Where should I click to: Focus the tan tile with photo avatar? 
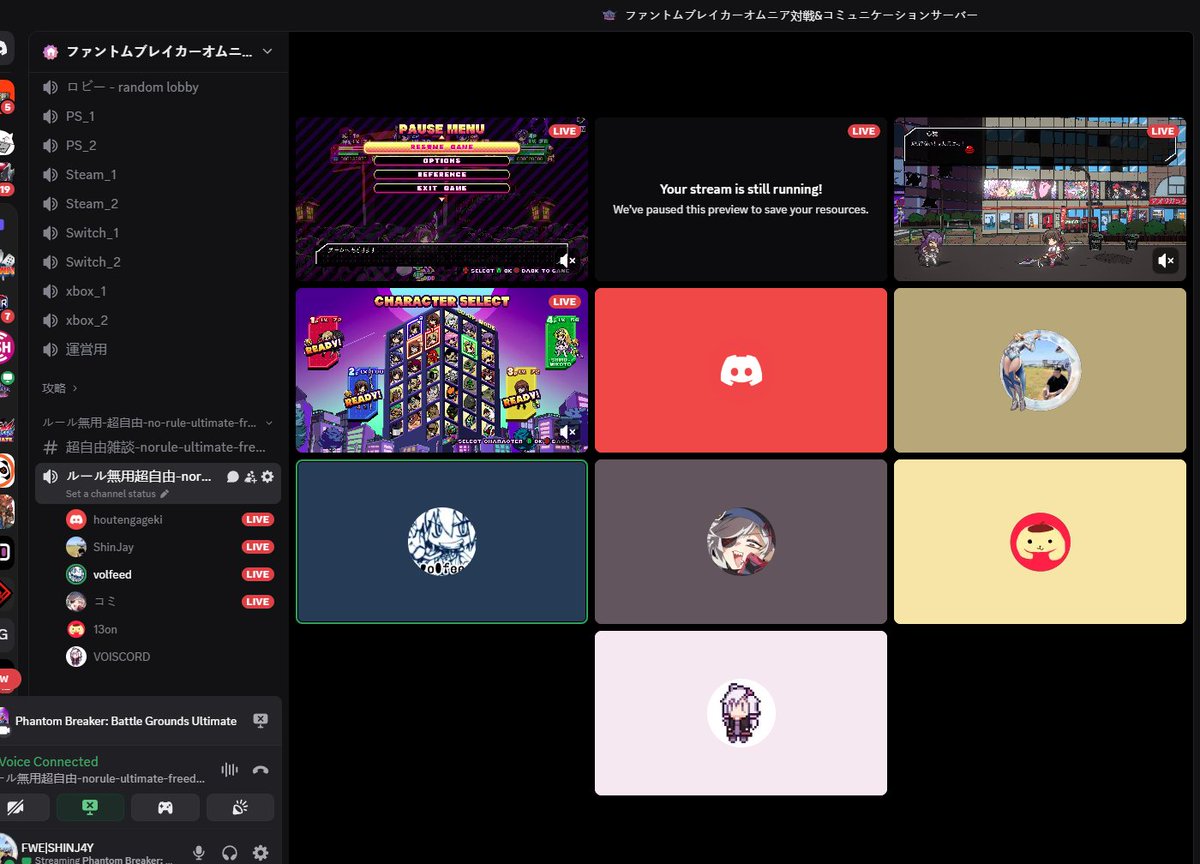(1040, 370)
